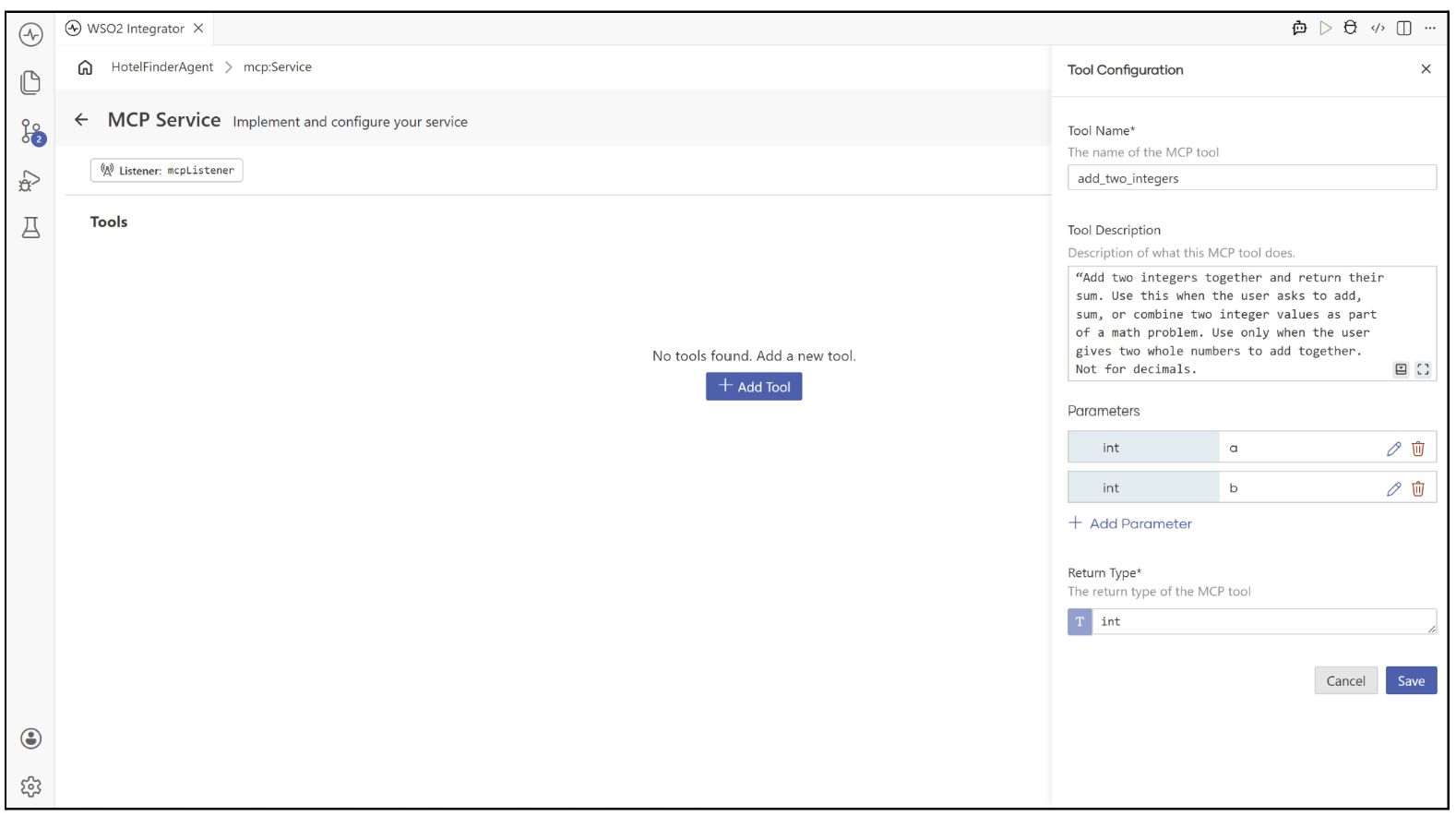Open the Accounts icon in the activity bar

point(30,738)
